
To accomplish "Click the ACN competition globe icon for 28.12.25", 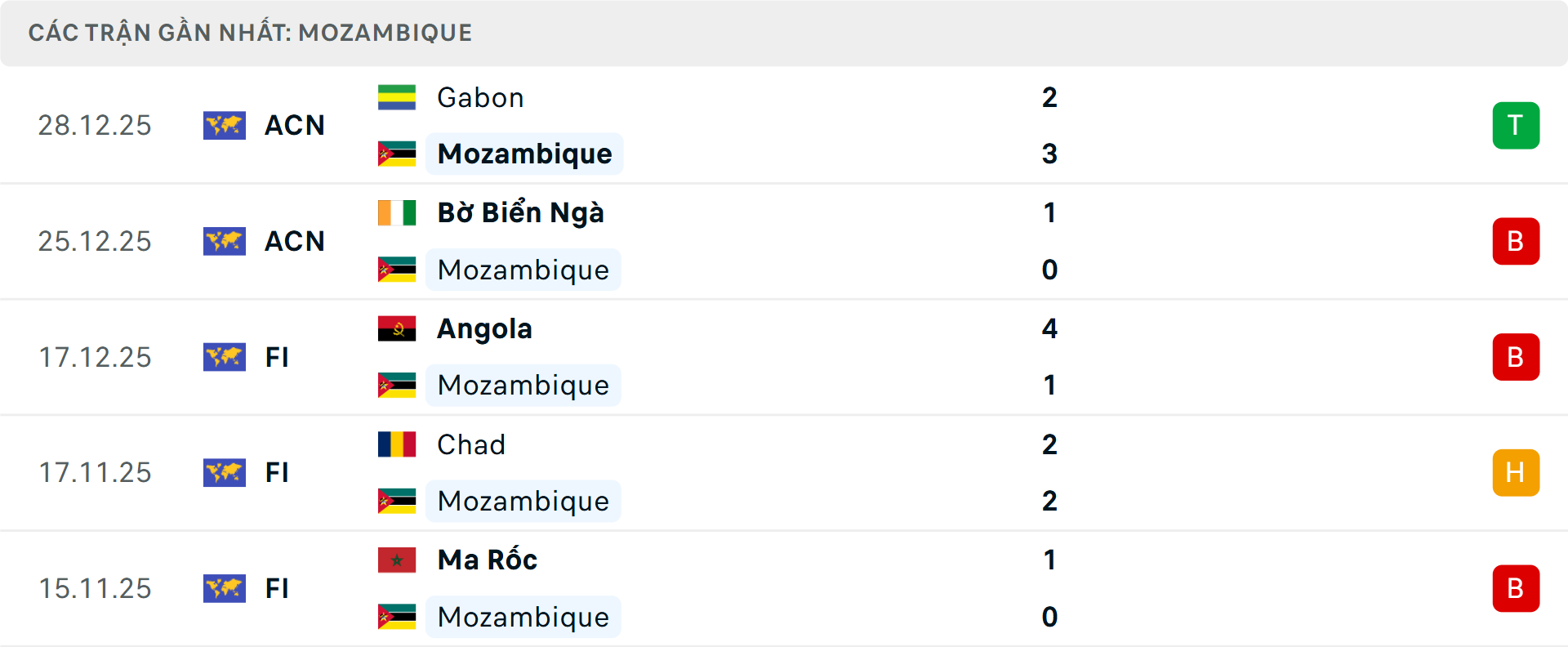I will pyautogui.click(x=225, y=125).
